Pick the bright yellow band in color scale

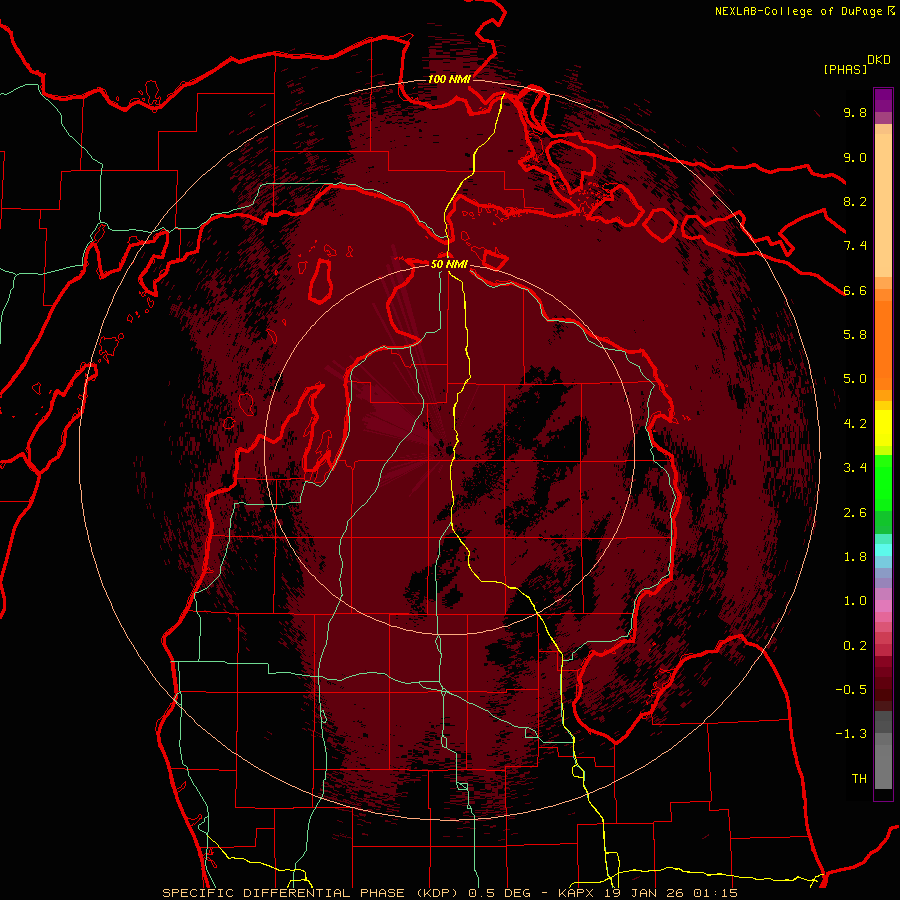[883, 428]
